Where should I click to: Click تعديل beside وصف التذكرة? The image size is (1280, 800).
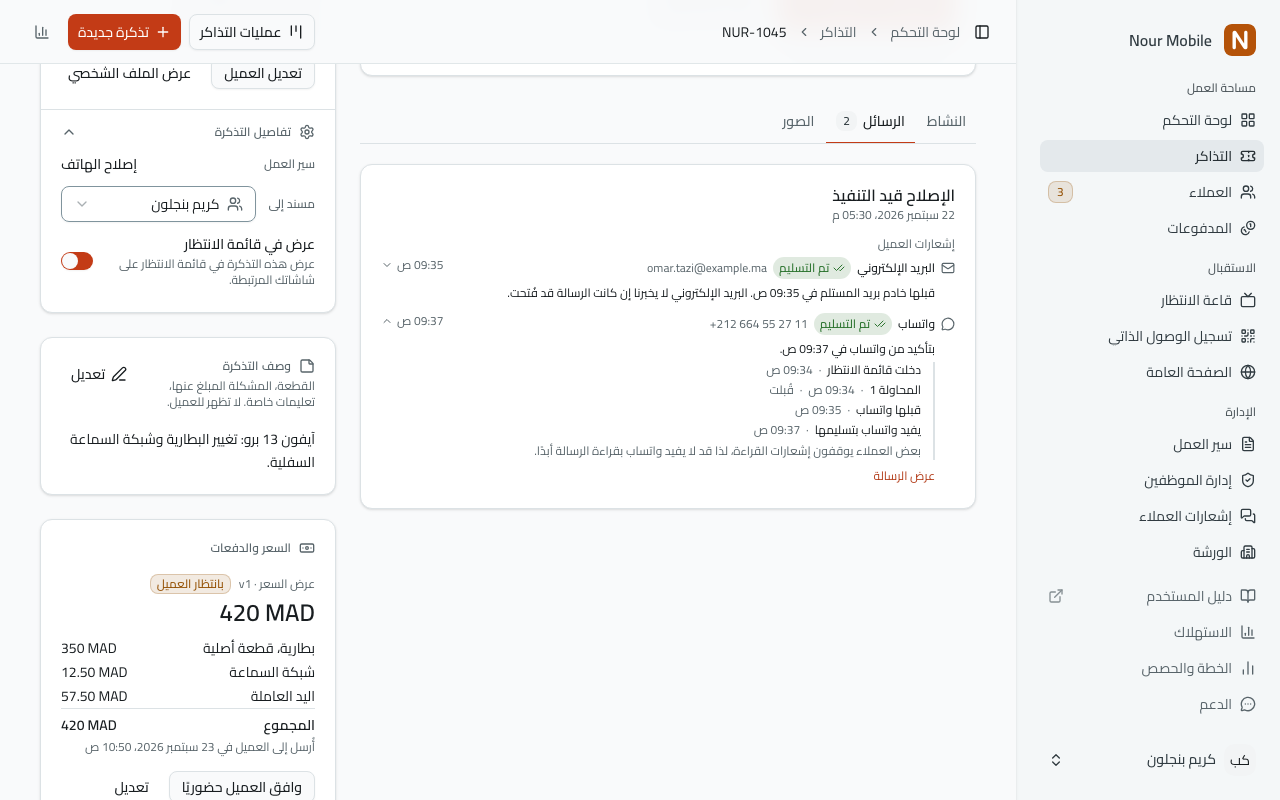tap(99, 374)
